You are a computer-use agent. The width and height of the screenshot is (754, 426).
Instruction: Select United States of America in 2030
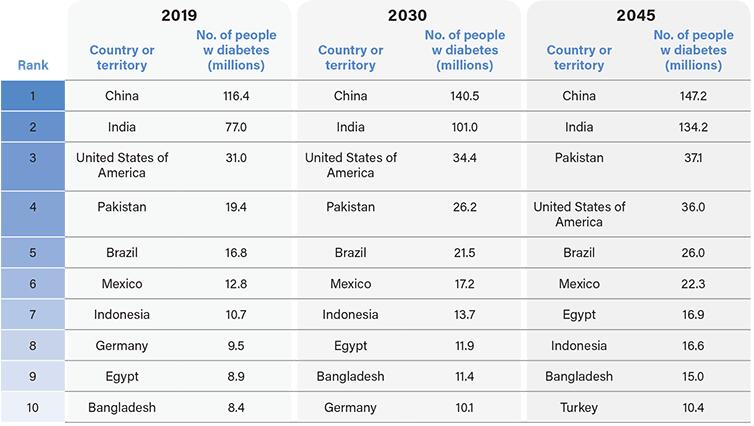click(x=351, y=165)
